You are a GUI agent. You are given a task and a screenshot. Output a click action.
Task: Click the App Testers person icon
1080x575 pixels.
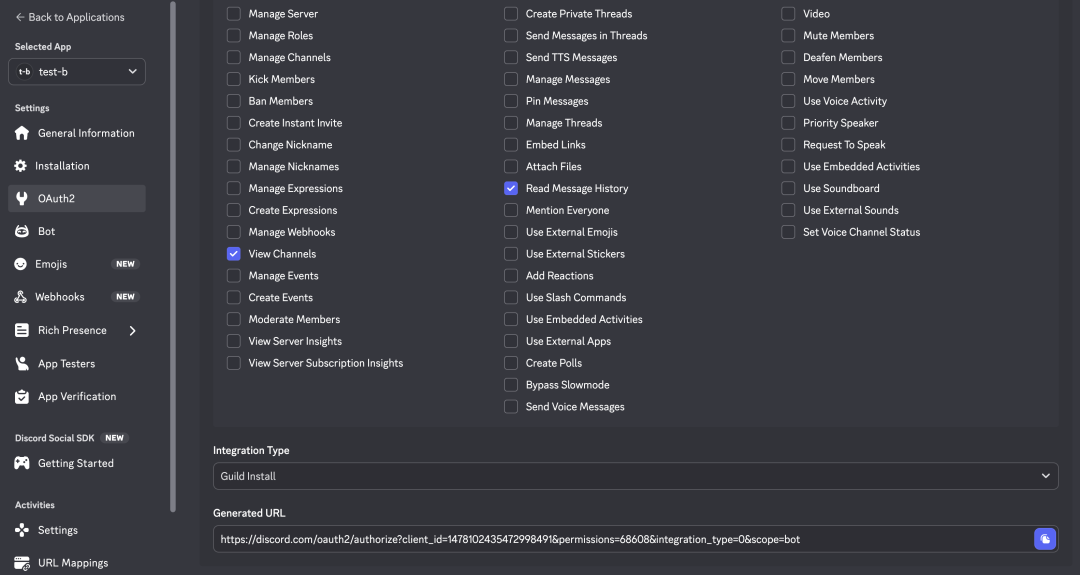tap(21, 364)
